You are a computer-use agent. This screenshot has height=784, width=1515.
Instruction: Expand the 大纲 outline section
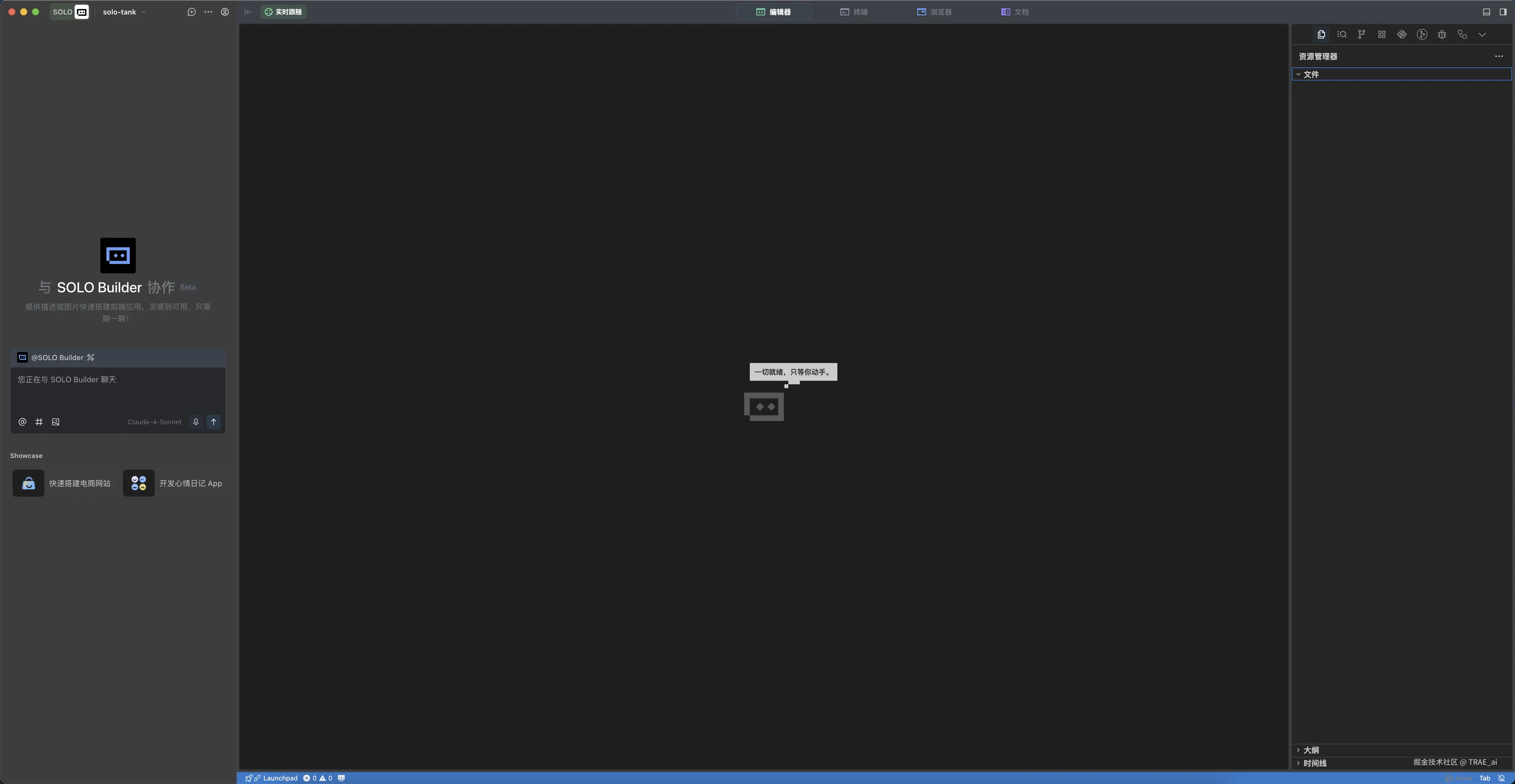1311,750
